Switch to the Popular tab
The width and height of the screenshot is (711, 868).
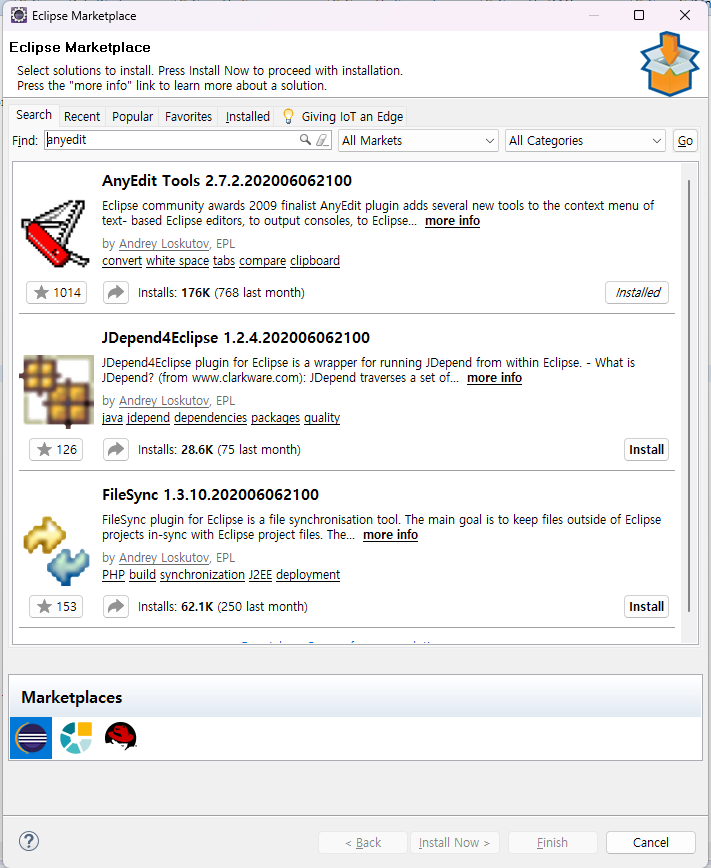click(x=132, y=117)
